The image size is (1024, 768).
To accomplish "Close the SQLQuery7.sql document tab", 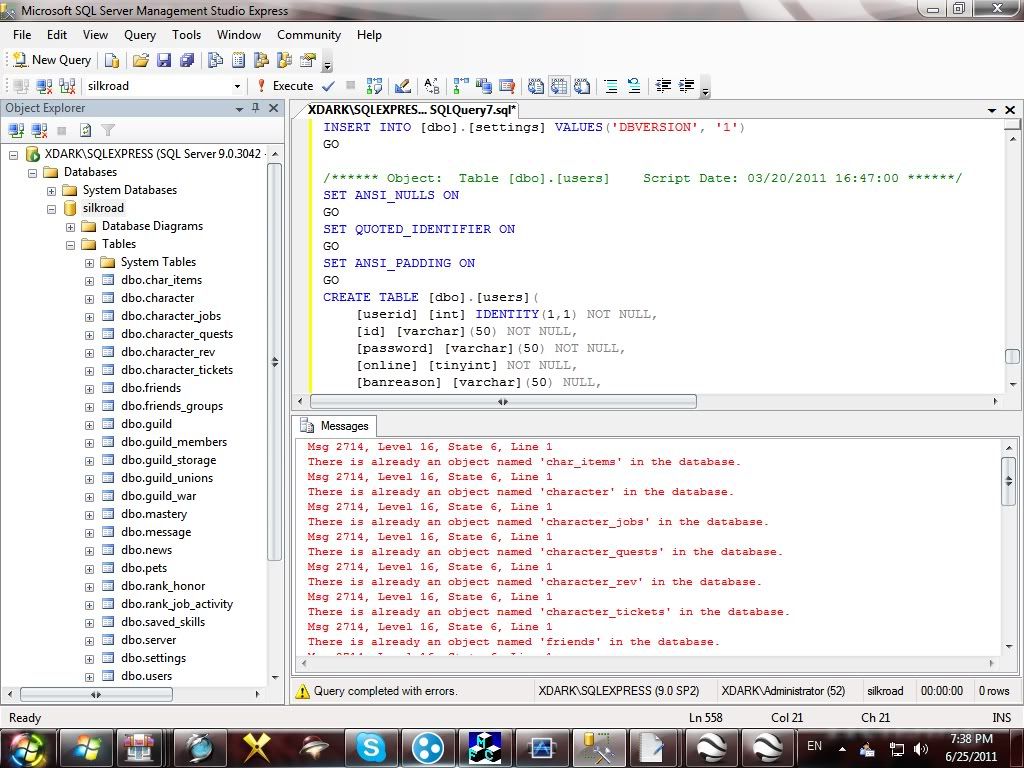I will click(1010, 110).
